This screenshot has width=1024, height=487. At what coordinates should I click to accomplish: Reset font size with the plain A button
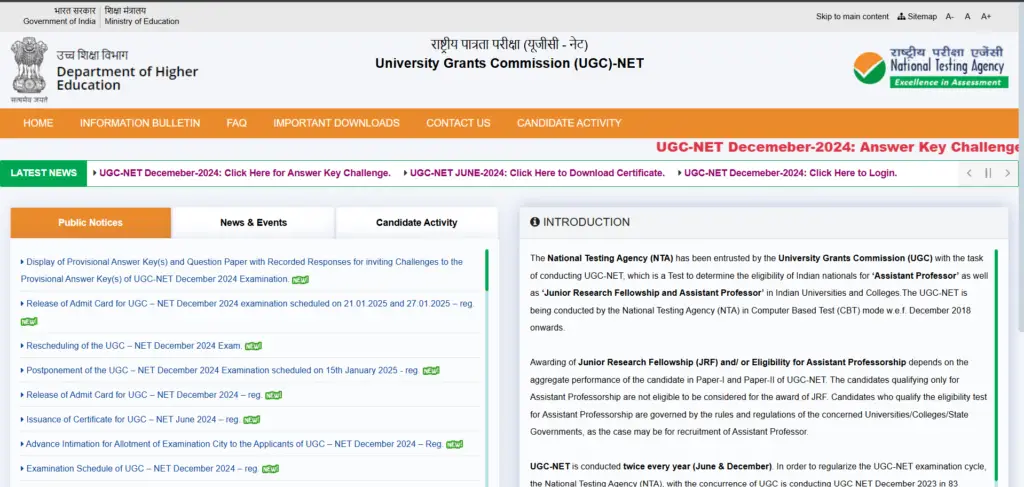(968, 16)
